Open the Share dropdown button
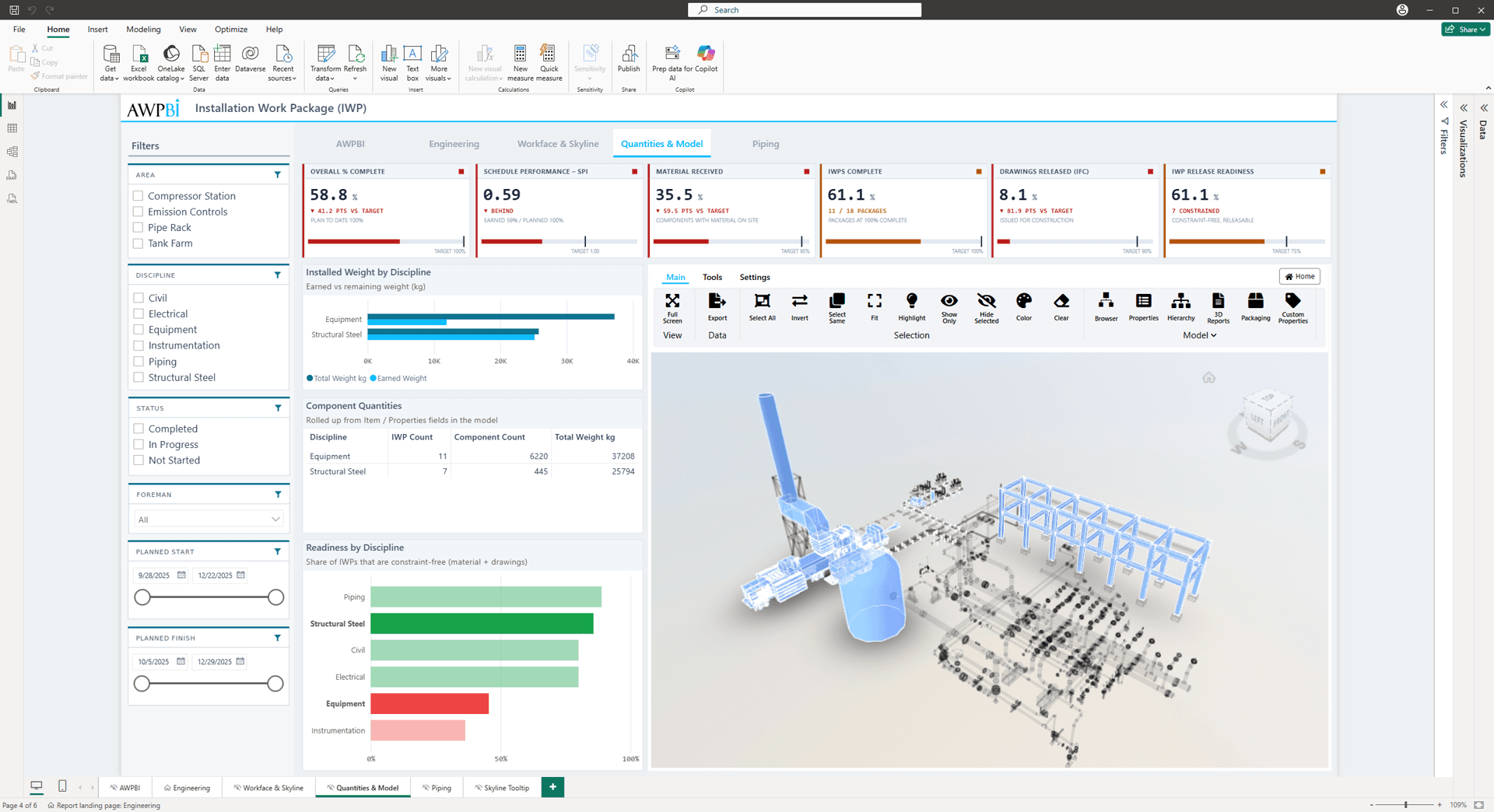Viewport: 1494px width, 812px height. coord(1466,30)
